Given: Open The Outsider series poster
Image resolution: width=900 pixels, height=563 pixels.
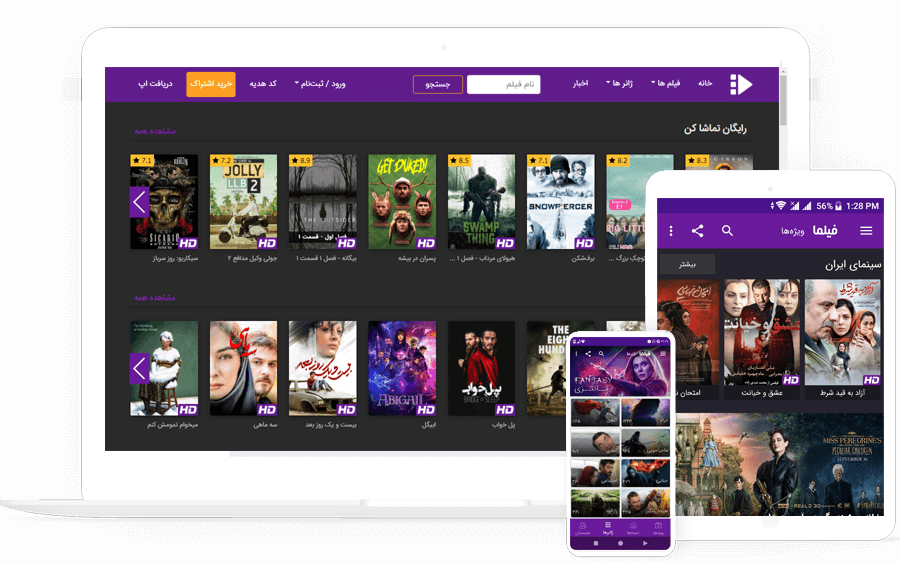Looking at the screenshot, I should [x=323, y=201].
